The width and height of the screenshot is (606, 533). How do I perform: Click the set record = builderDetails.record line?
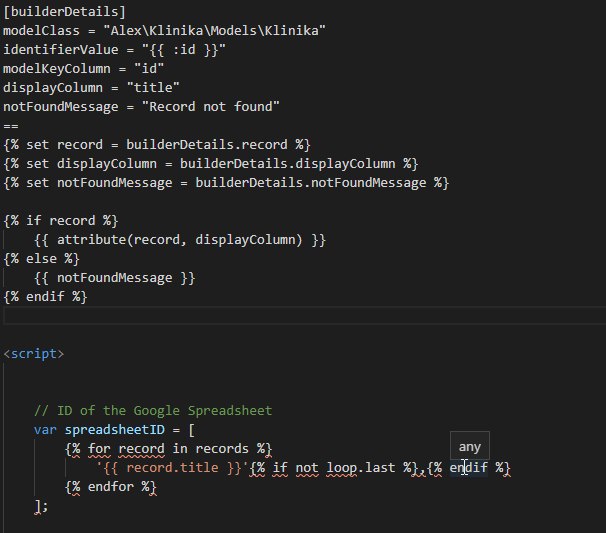click(157, 145)
